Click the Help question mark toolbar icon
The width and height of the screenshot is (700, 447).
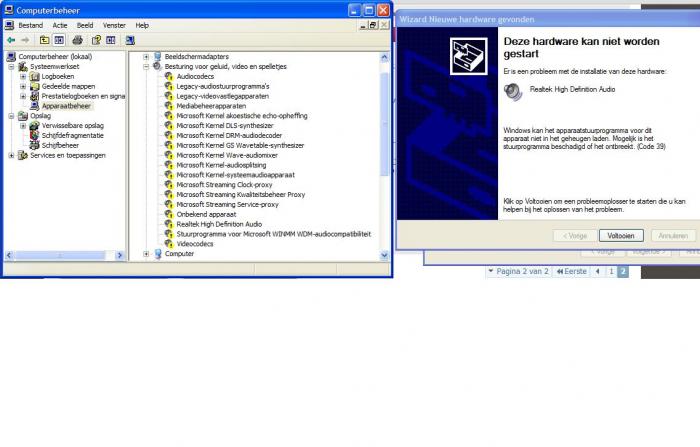click(x=96, y=40)
